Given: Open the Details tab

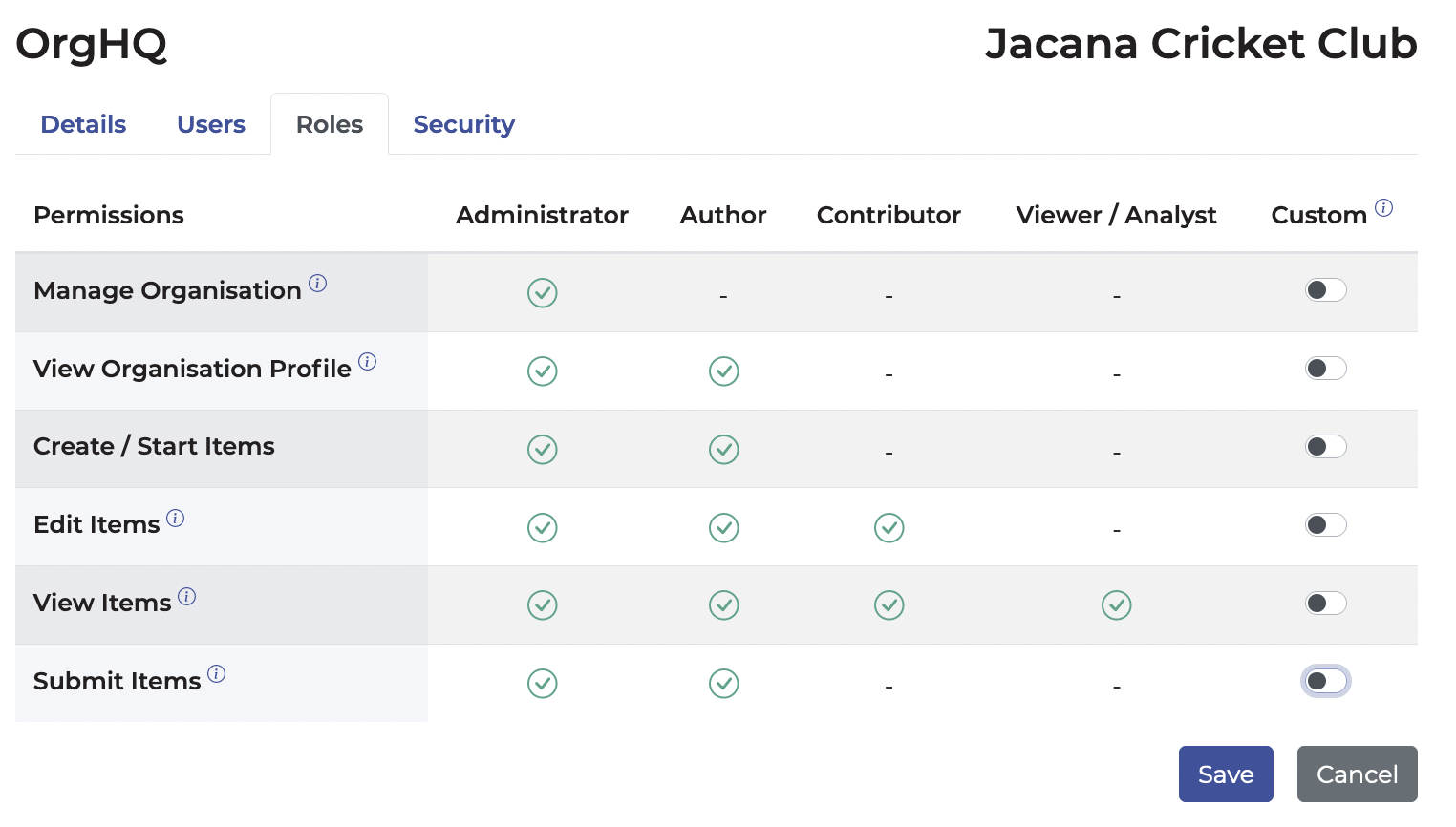Looking at the screenshot, I should click(83, 125).
